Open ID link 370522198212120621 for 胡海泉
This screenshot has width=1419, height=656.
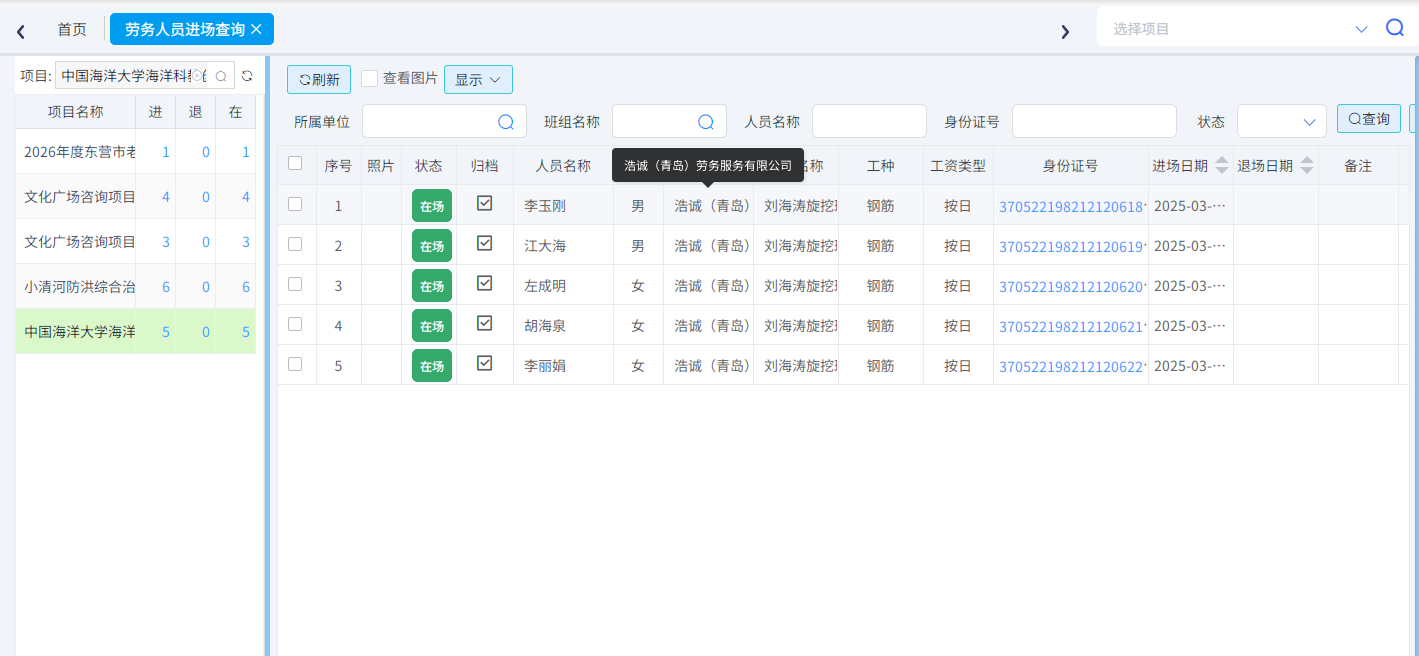[x=1071, y=326]
